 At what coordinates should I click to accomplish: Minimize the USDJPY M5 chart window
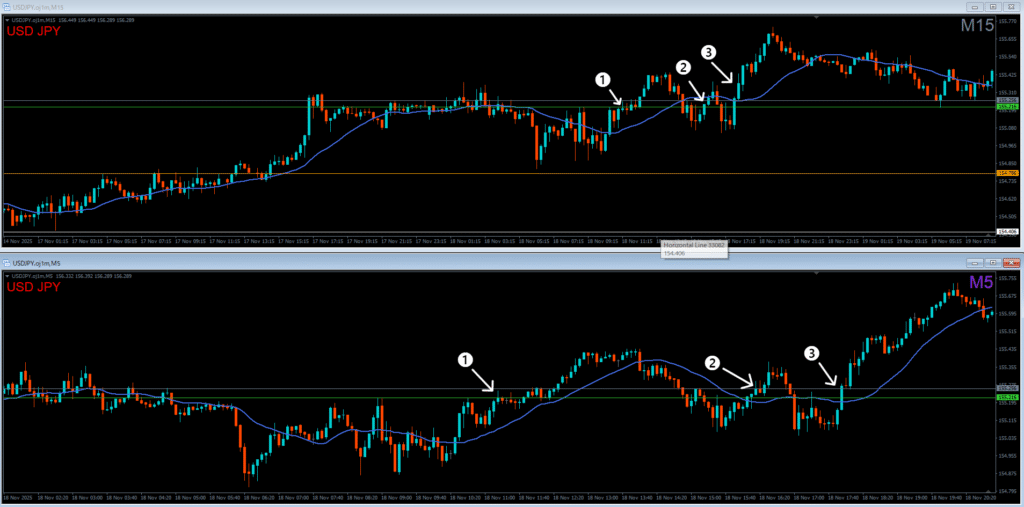(976, 262)
